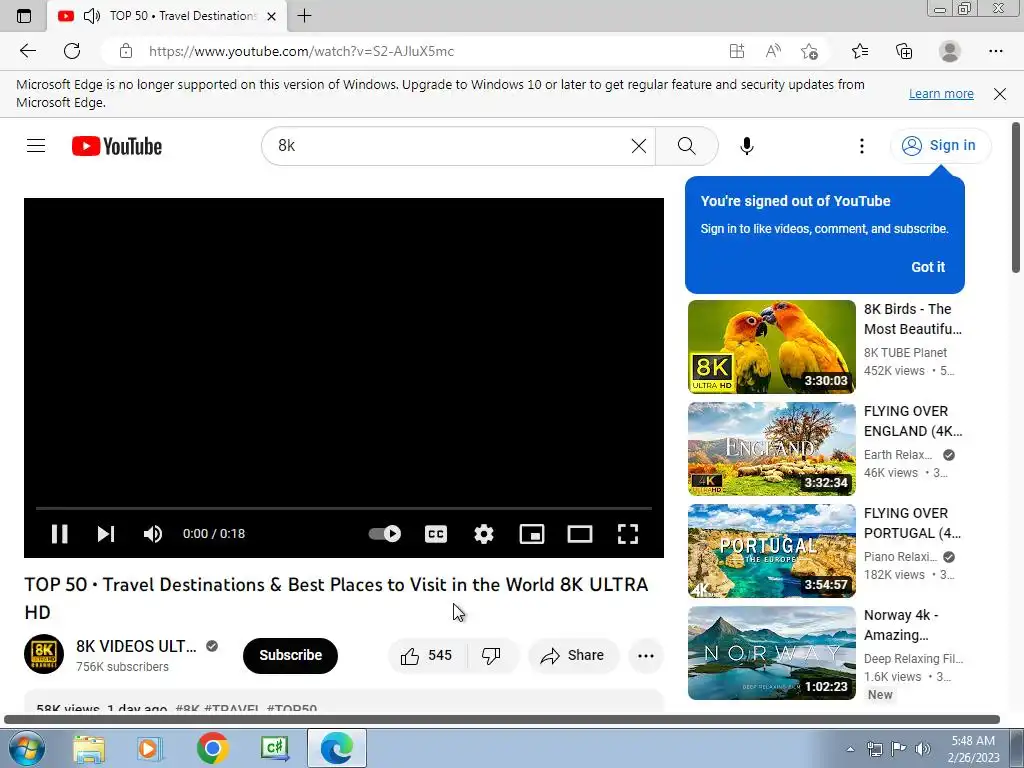Open Edge Collections
The height and width of the screenshot is (768, 1024).
(x=904, y=51)
